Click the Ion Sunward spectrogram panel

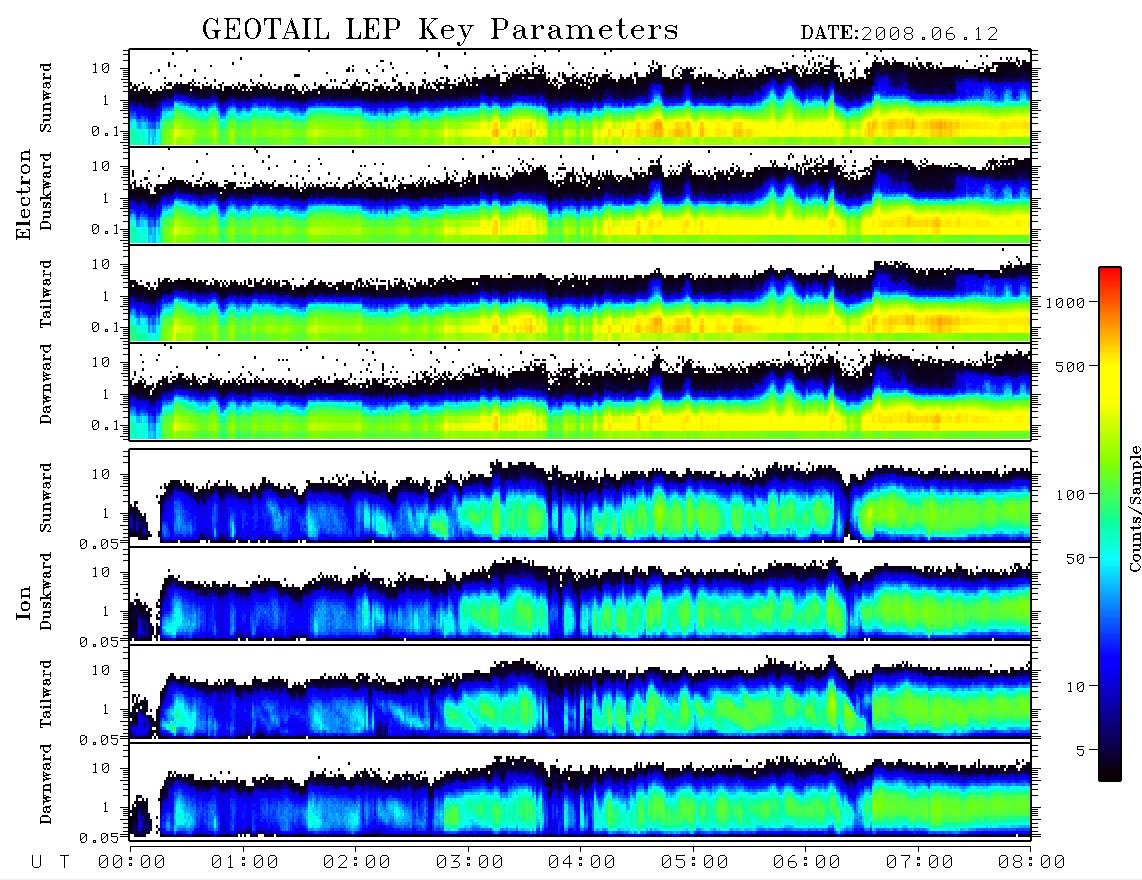pyautogui.click(x=580, y=497)
